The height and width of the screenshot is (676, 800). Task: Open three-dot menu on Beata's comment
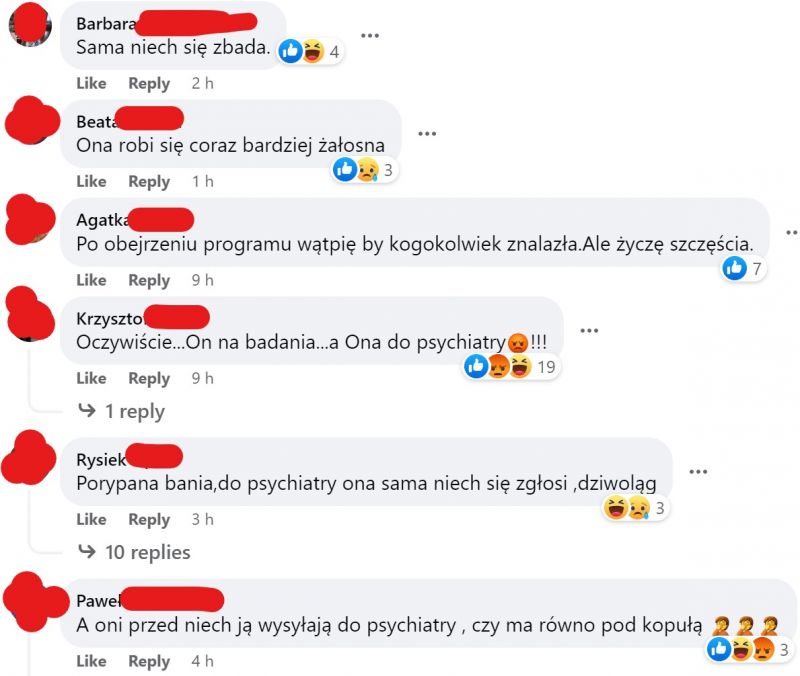[x=427, y=134]
